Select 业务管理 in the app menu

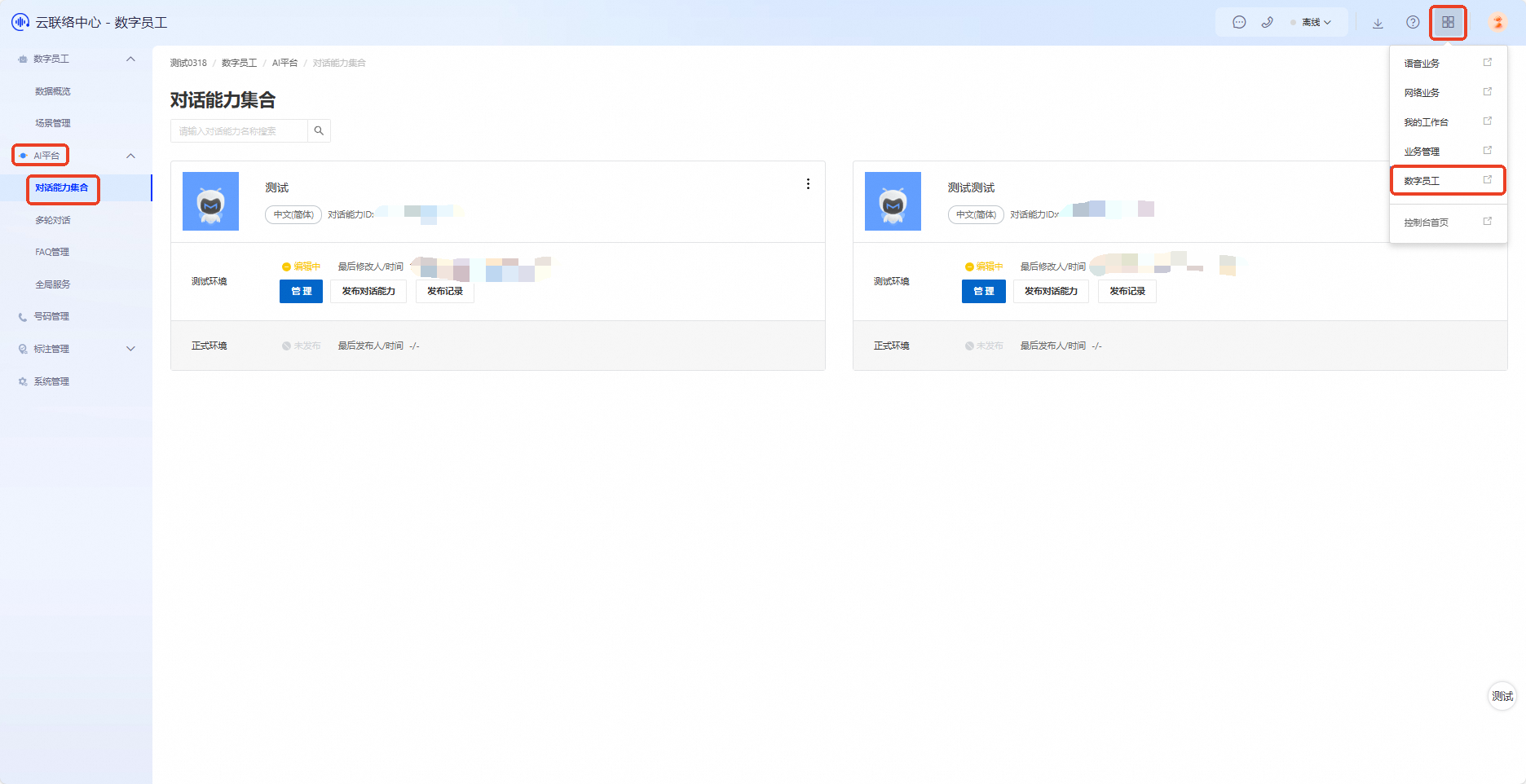[1422, 152]
